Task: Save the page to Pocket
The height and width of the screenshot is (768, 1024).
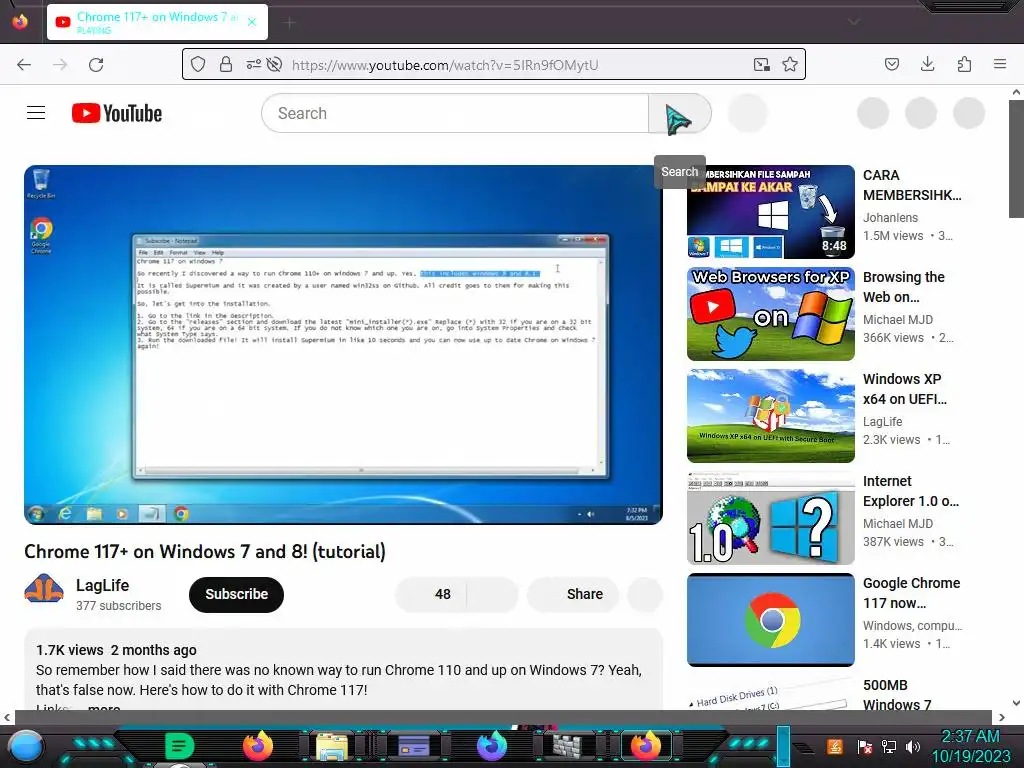Action: tap(892, 64)
